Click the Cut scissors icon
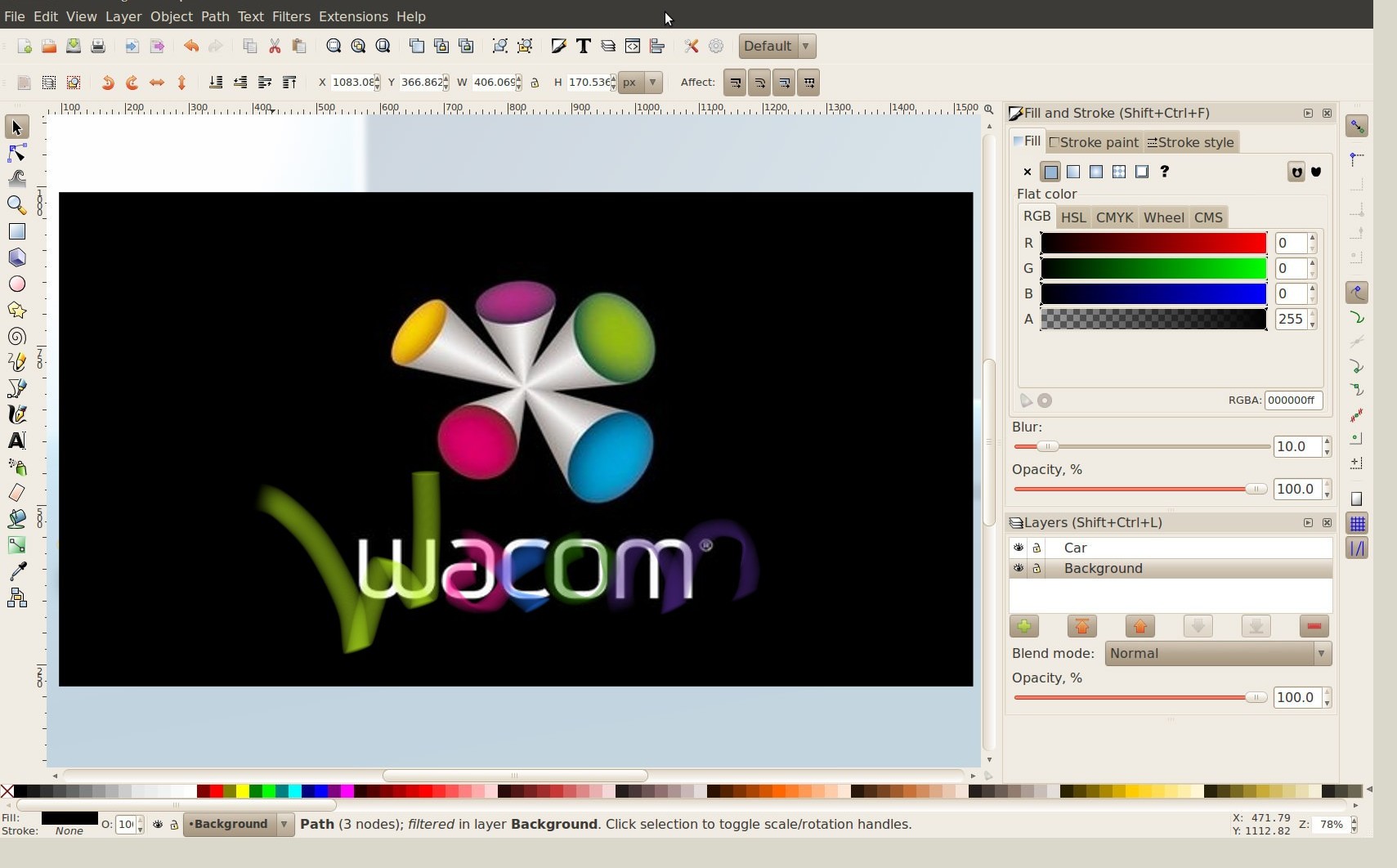 pyautogui.click(x=275, y=47)
